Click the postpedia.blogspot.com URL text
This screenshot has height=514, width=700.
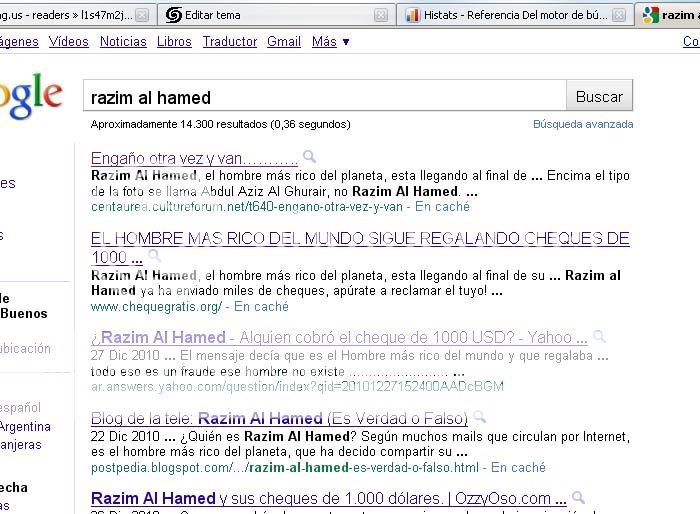point(285,468)
